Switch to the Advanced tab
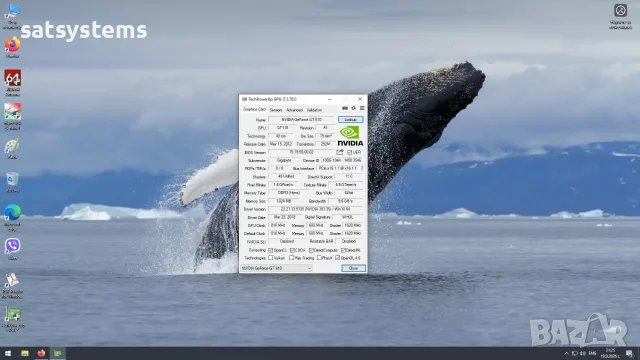The image size is (640, 360). coord(294,110)
